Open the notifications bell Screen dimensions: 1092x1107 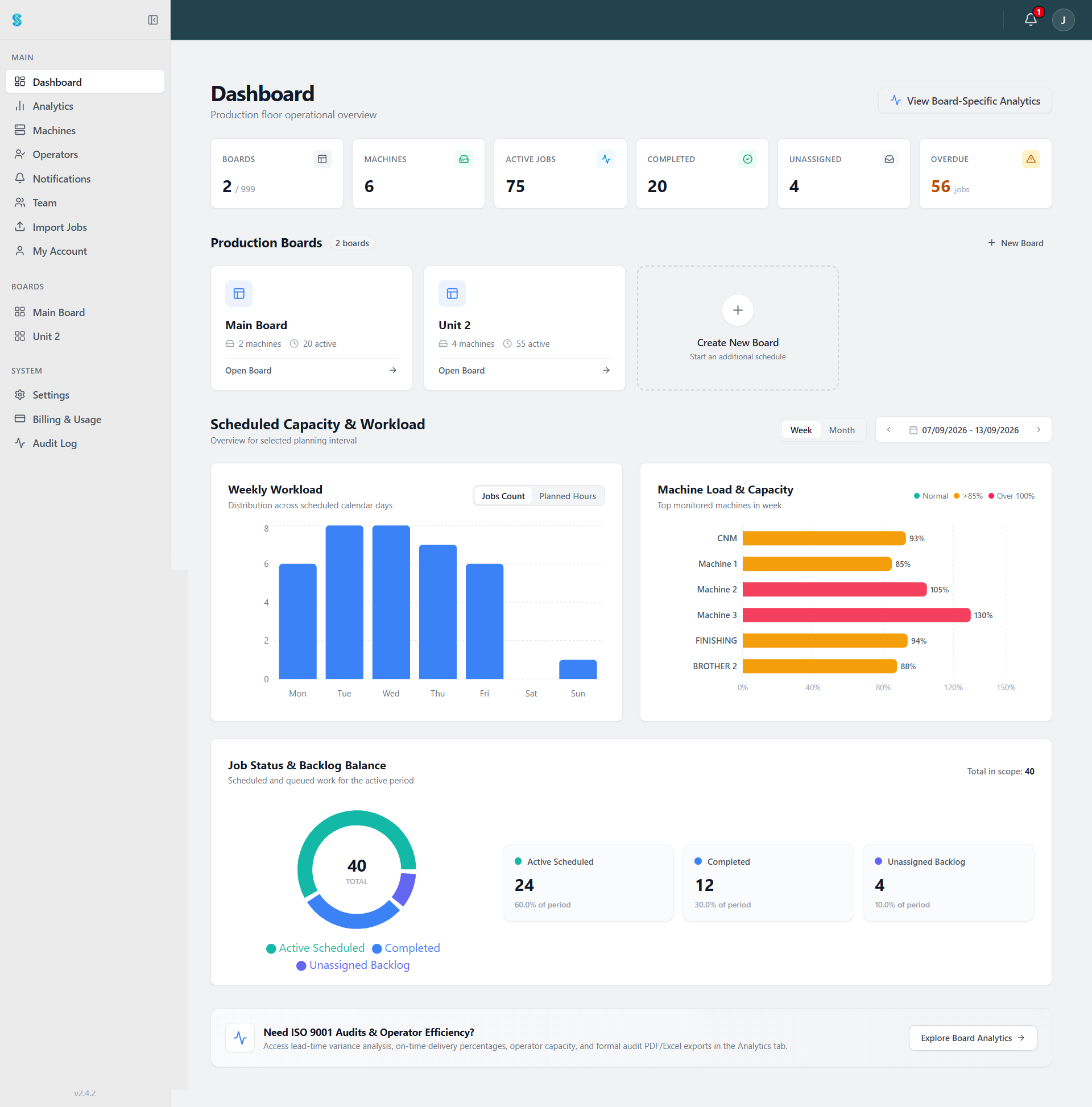tap(1031, 20)
